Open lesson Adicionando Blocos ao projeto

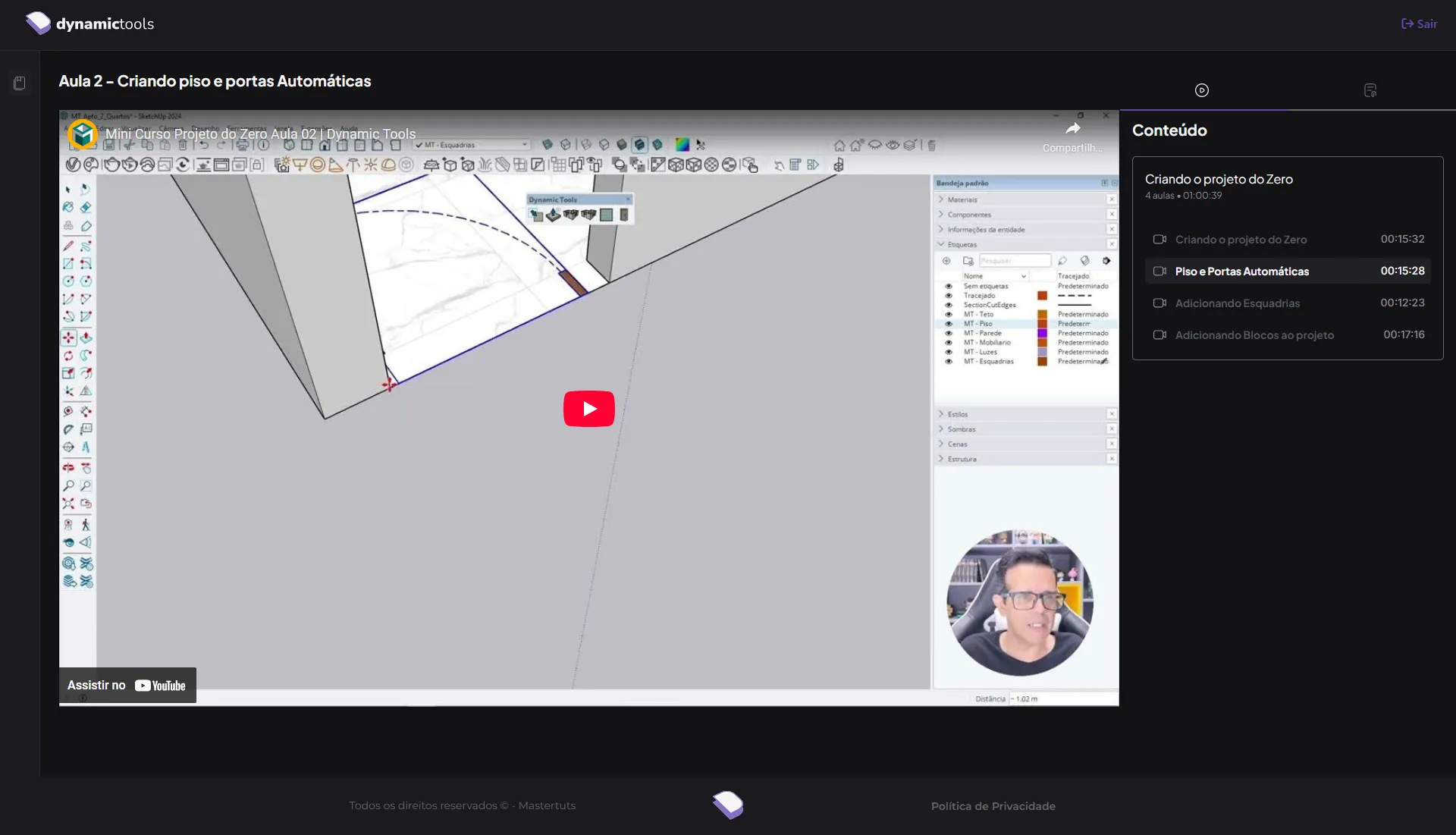pyautogui.click(x=1254, y=335)
